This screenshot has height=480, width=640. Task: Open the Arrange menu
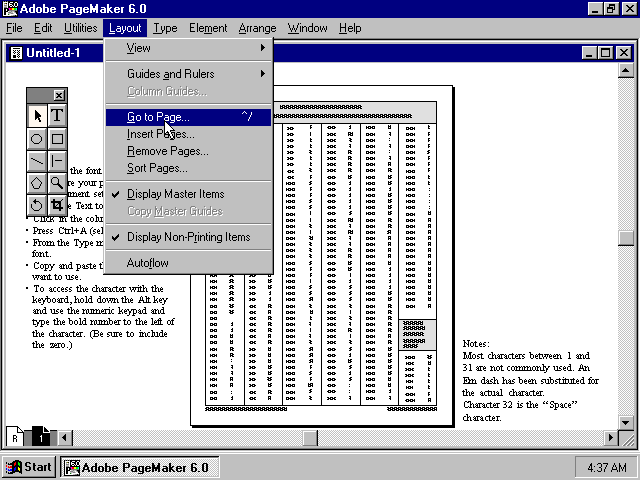257,28
